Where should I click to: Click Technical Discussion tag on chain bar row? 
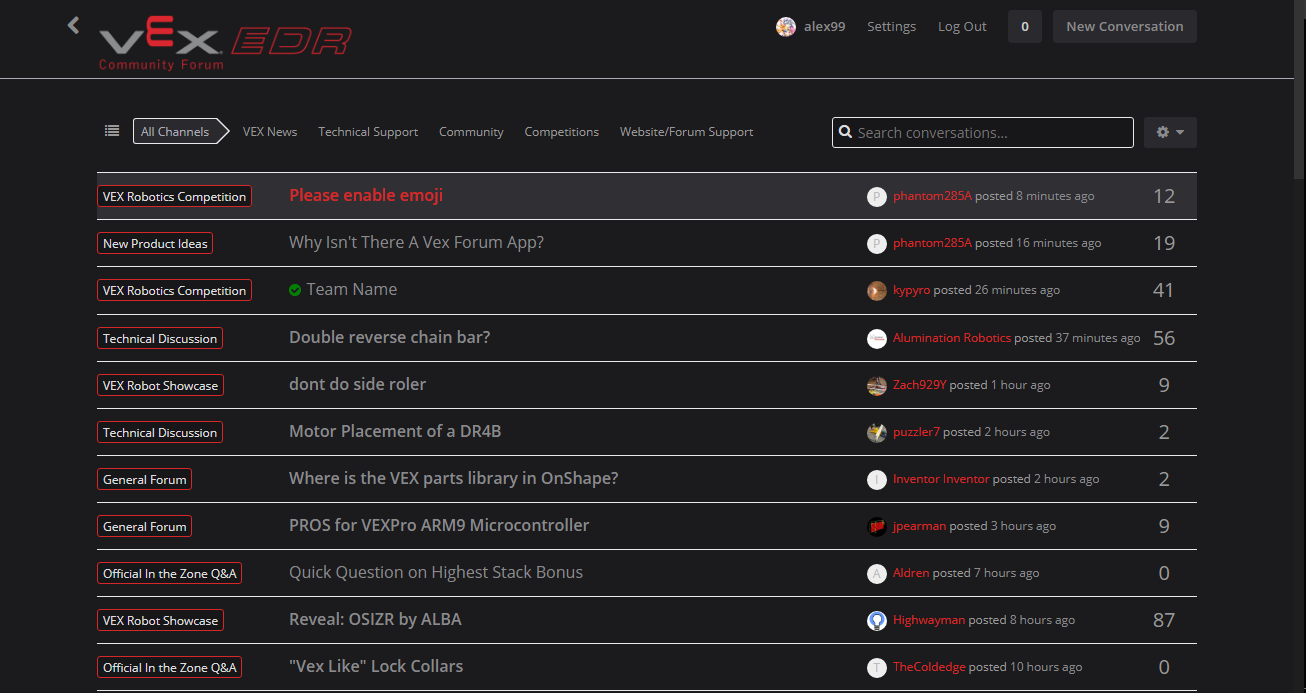(x=160, y=339)
